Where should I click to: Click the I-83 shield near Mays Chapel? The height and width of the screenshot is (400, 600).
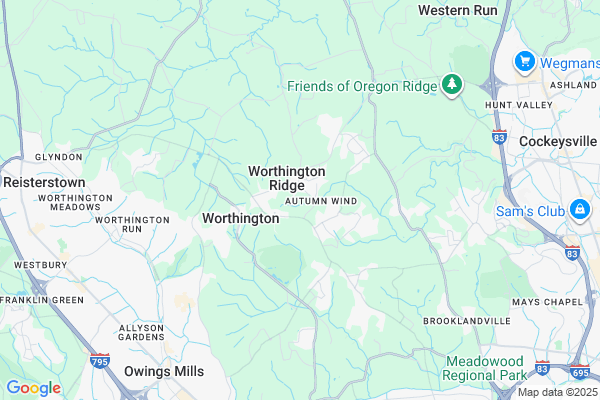[572, 253]
